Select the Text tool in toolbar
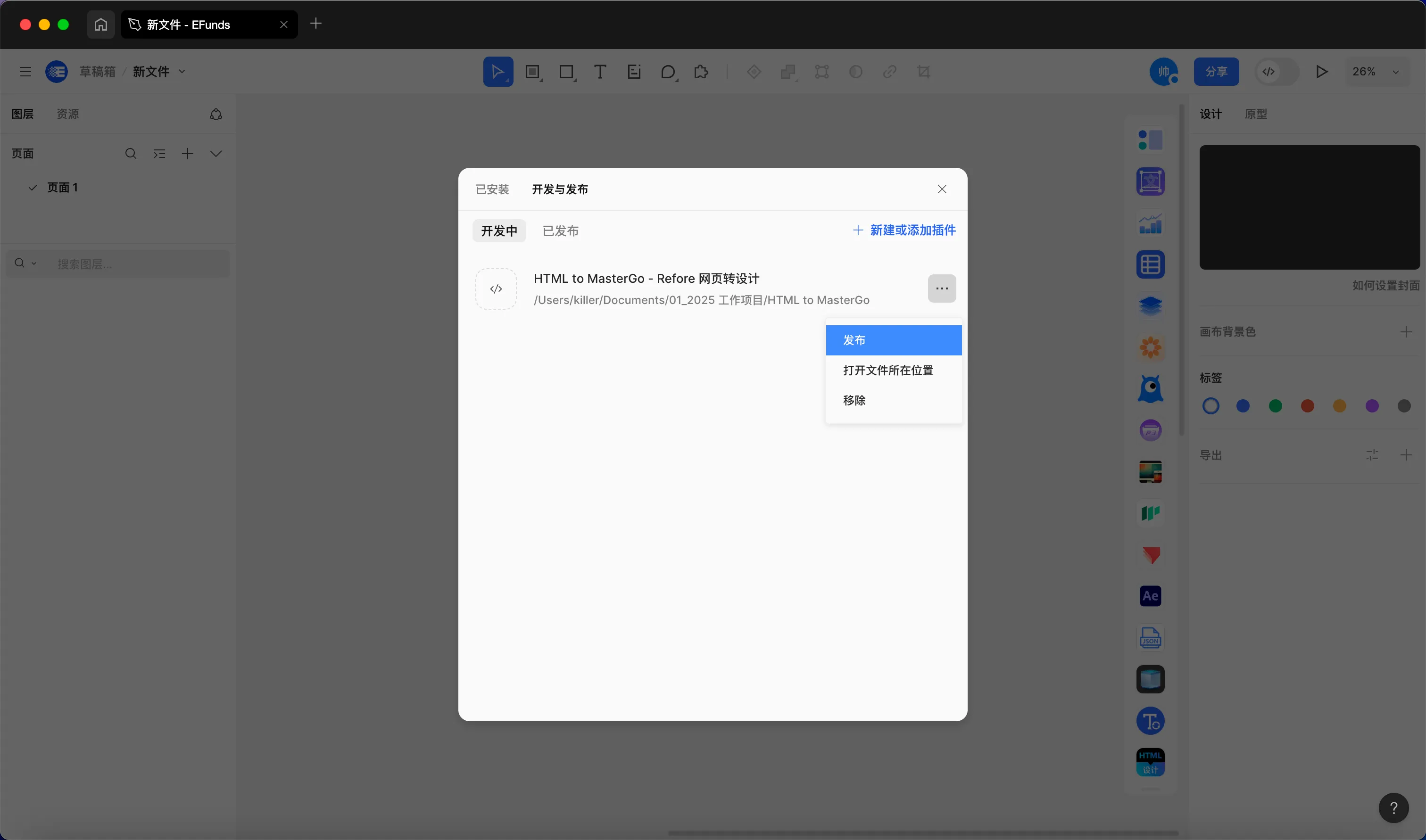Screen dimensions: 1426x840 [600, 72]
